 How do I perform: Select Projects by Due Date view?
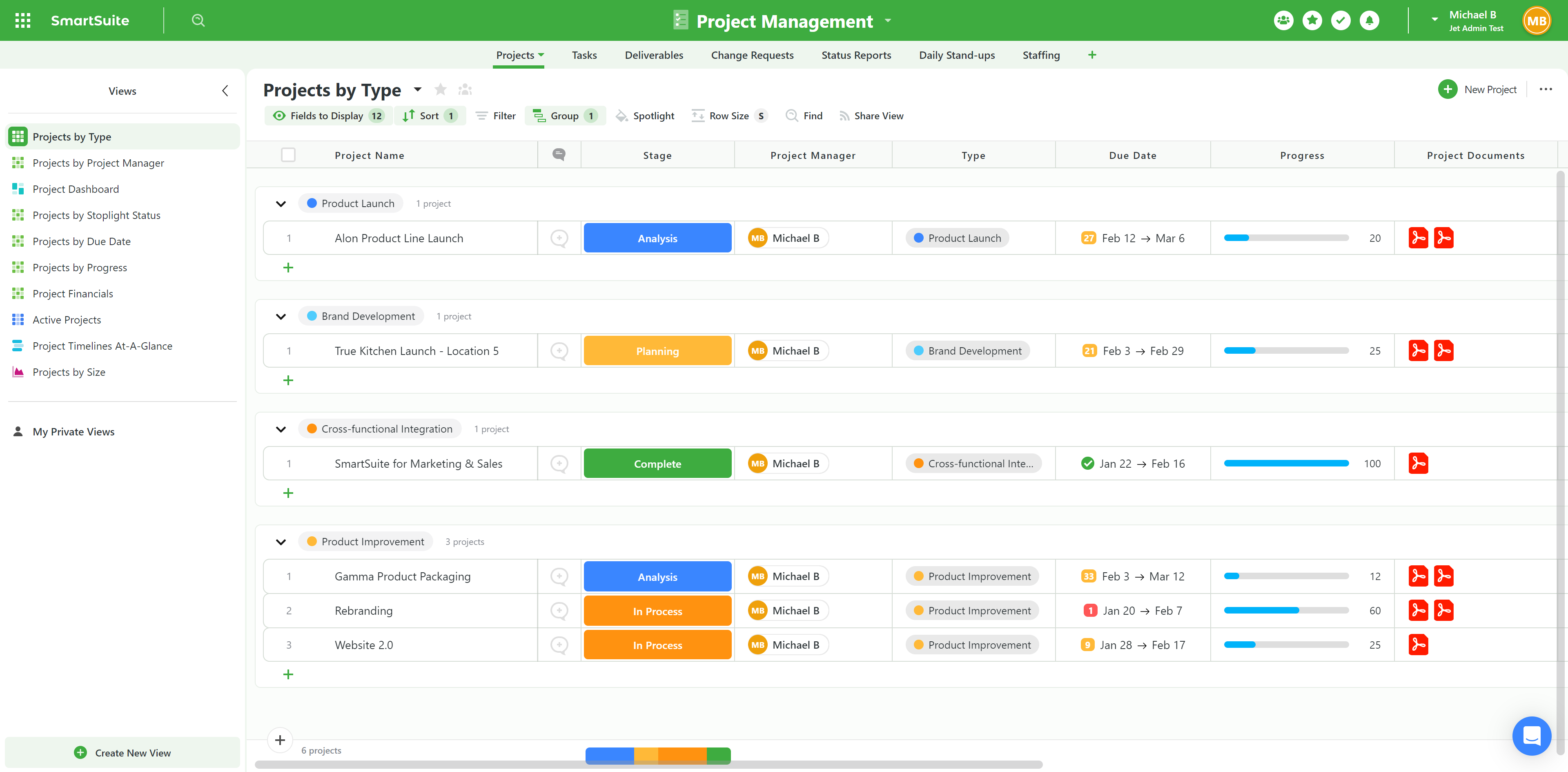tap(82, 241)
